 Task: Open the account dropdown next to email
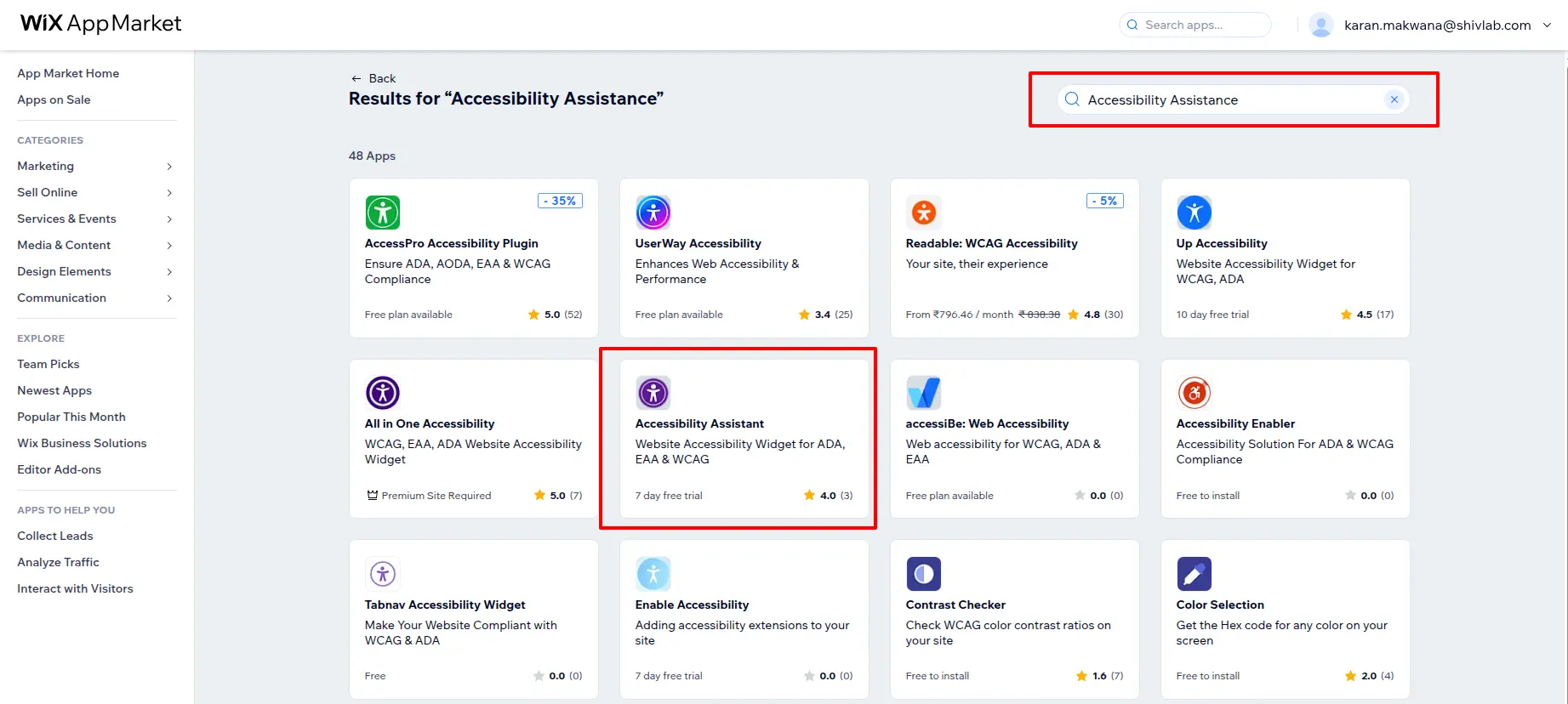pyautogui.click(x=1548, y=26)
